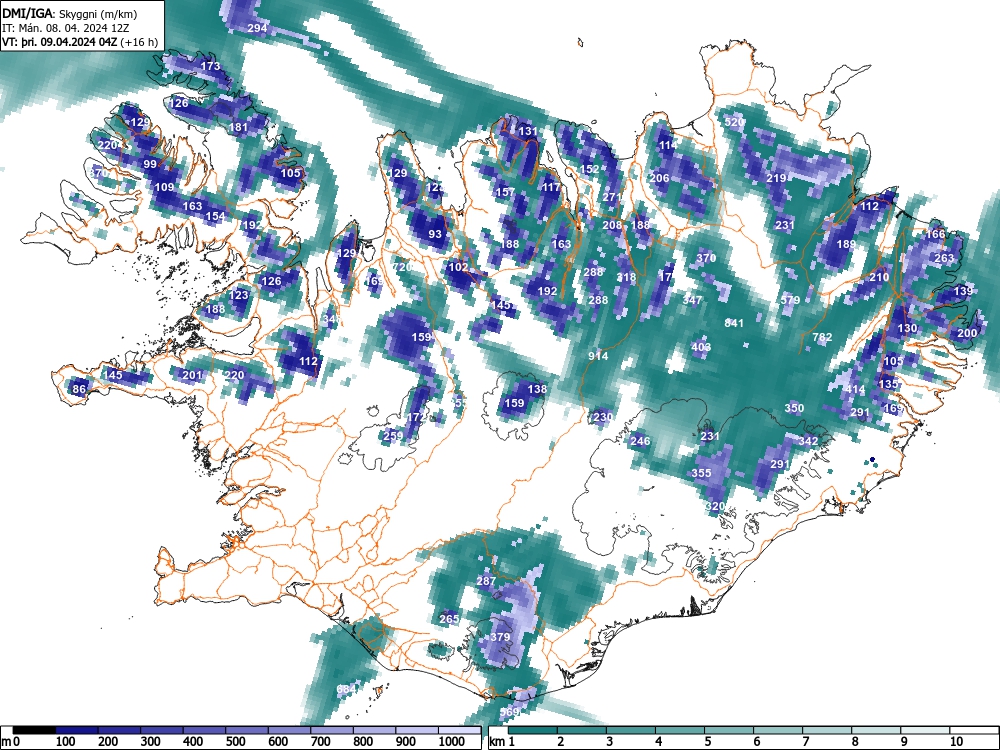Click the visibility value 200

(967, 333)
